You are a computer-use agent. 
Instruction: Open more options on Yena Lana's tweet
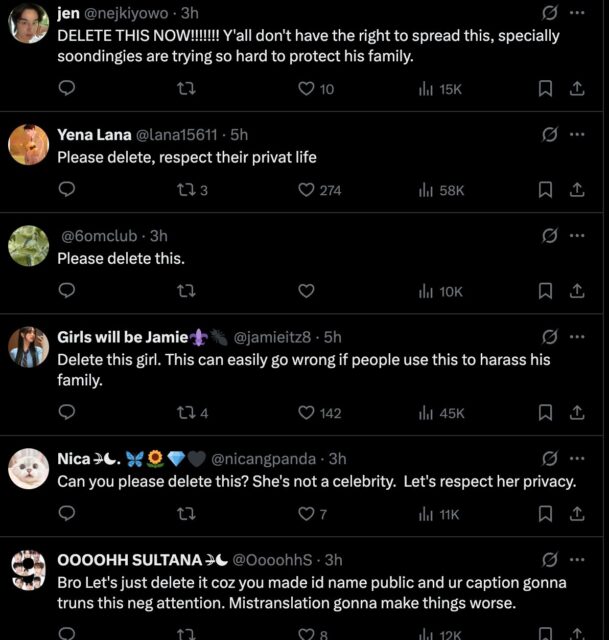[x=576, y=134]
